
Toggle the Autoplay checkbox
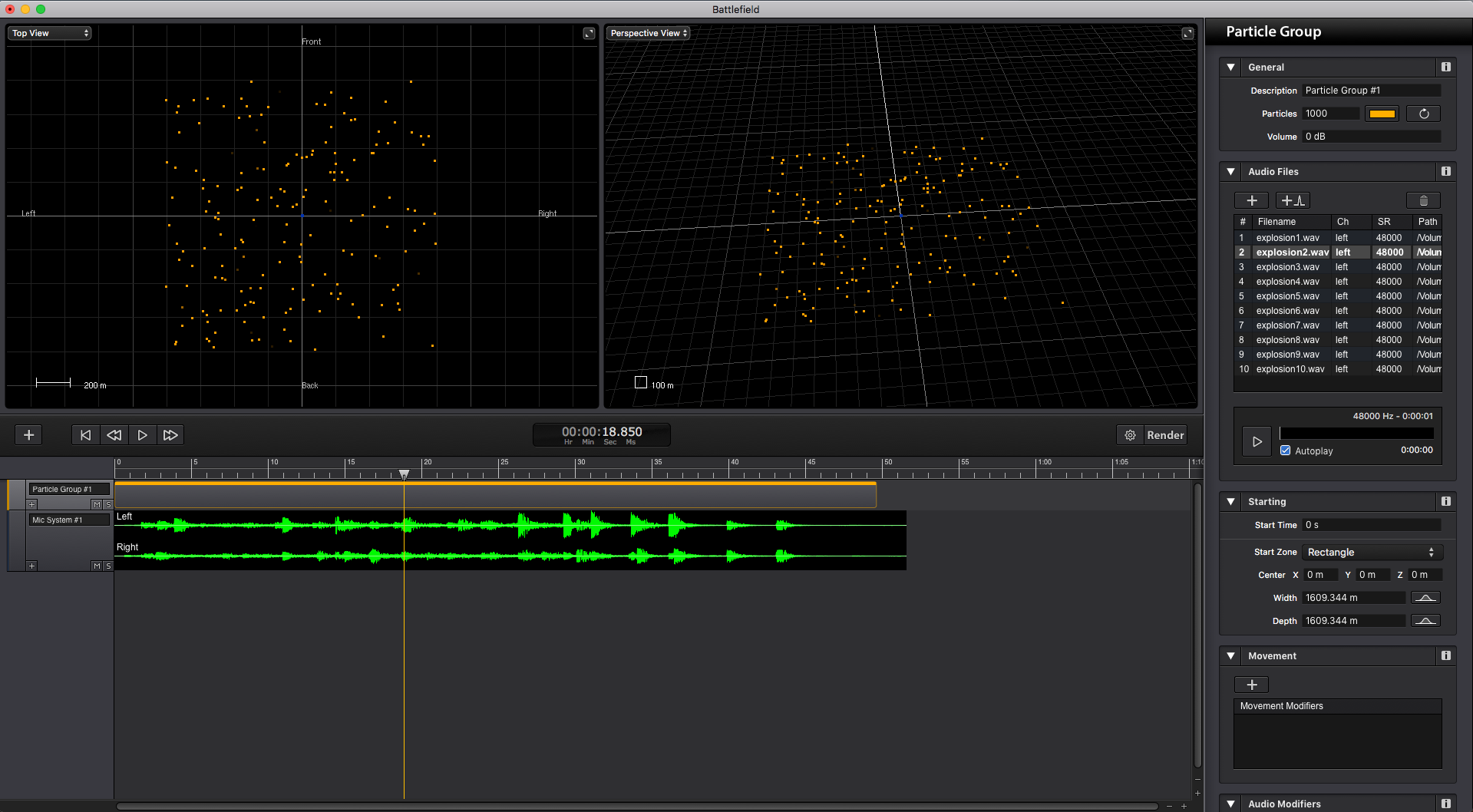[1286, 451]
